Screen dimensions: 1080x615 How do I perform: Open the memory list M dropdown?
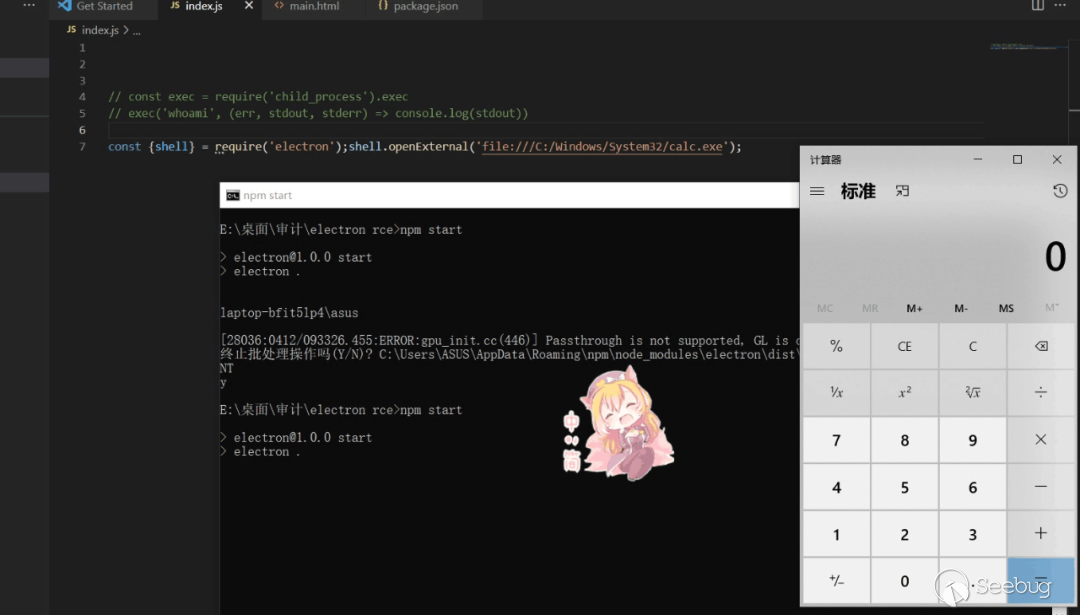1051,308
